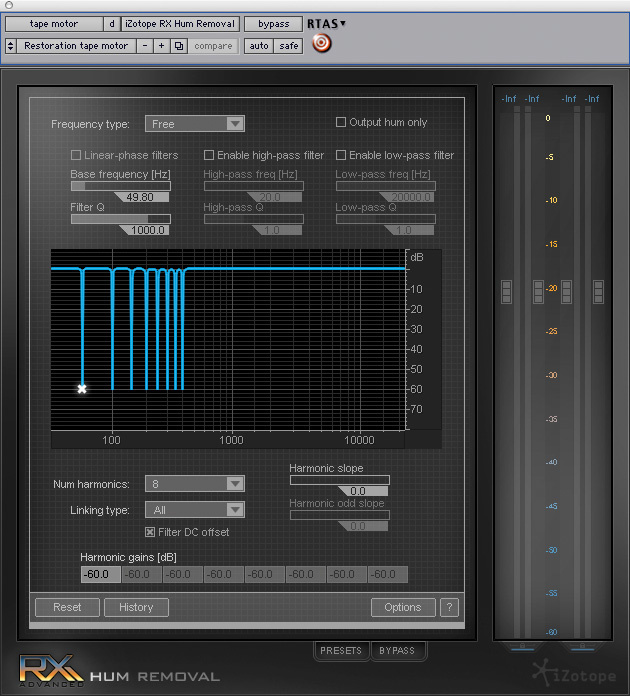Viewport: 630px width, 696px height.
Task: Check Enable low-pass filter
Action: pos(341,155)
